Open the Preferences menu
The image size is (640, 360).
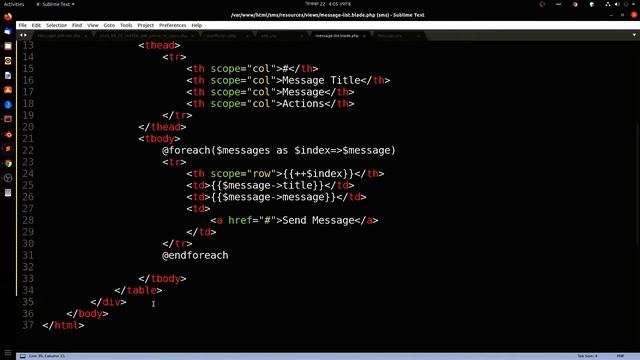coord(172,25)
